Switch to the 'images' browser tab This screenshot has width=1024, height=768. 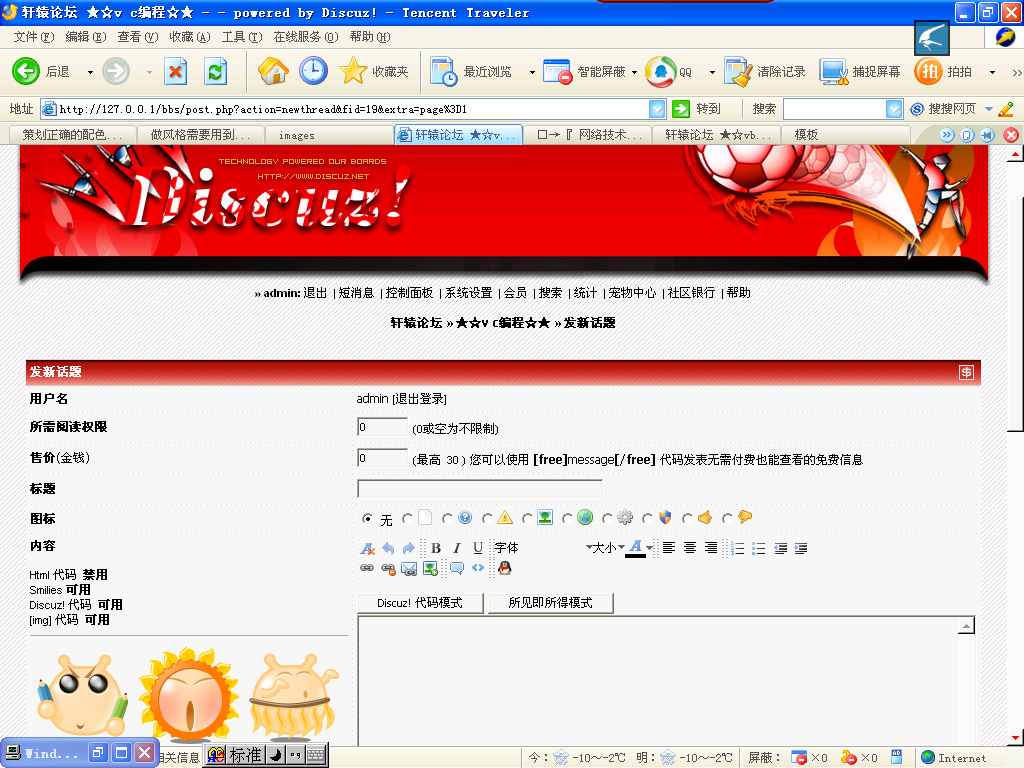click(x=330, y=135)
